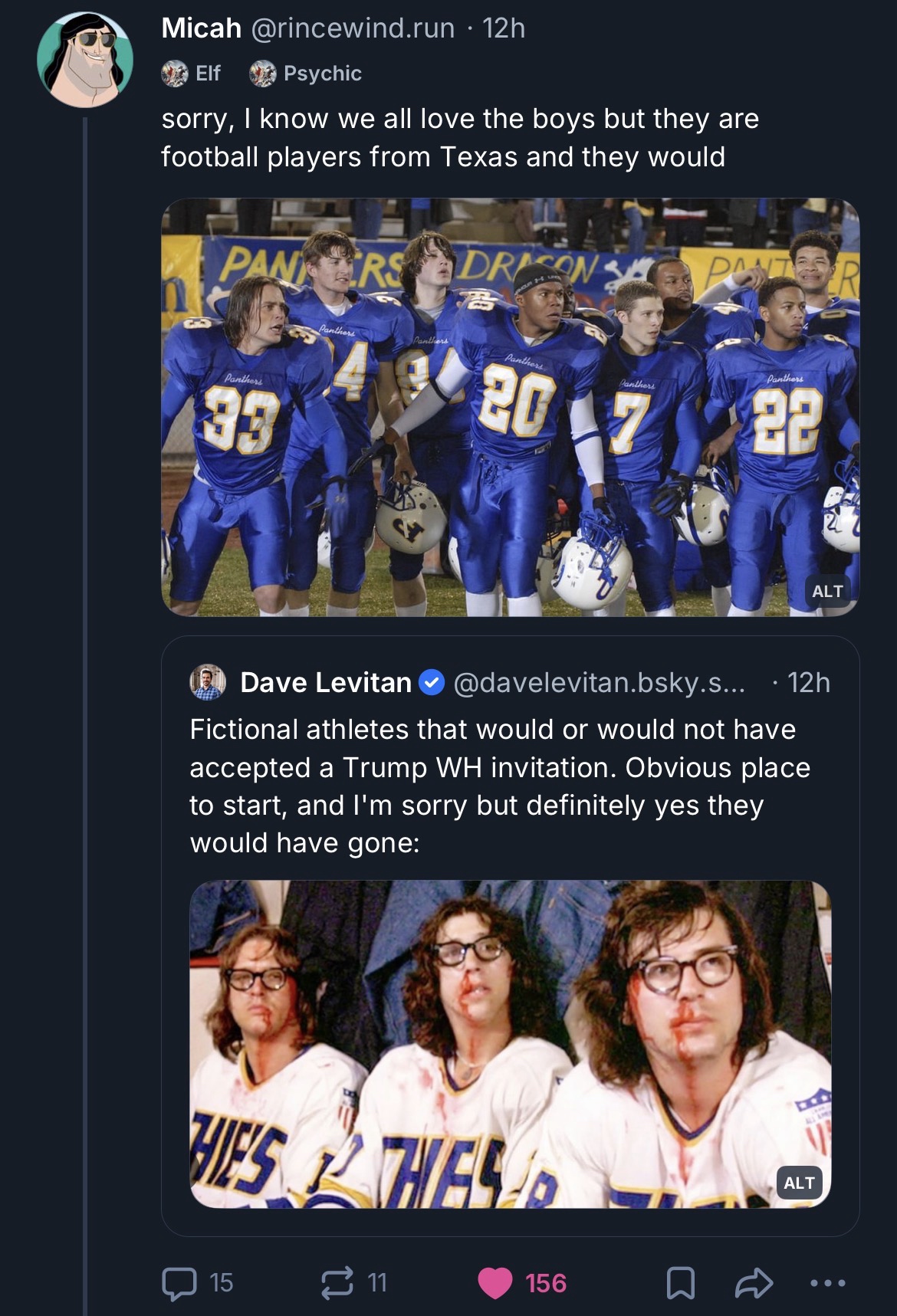Unlike the post with the heart icon

pyautogui.click(x=495, y=1283)
